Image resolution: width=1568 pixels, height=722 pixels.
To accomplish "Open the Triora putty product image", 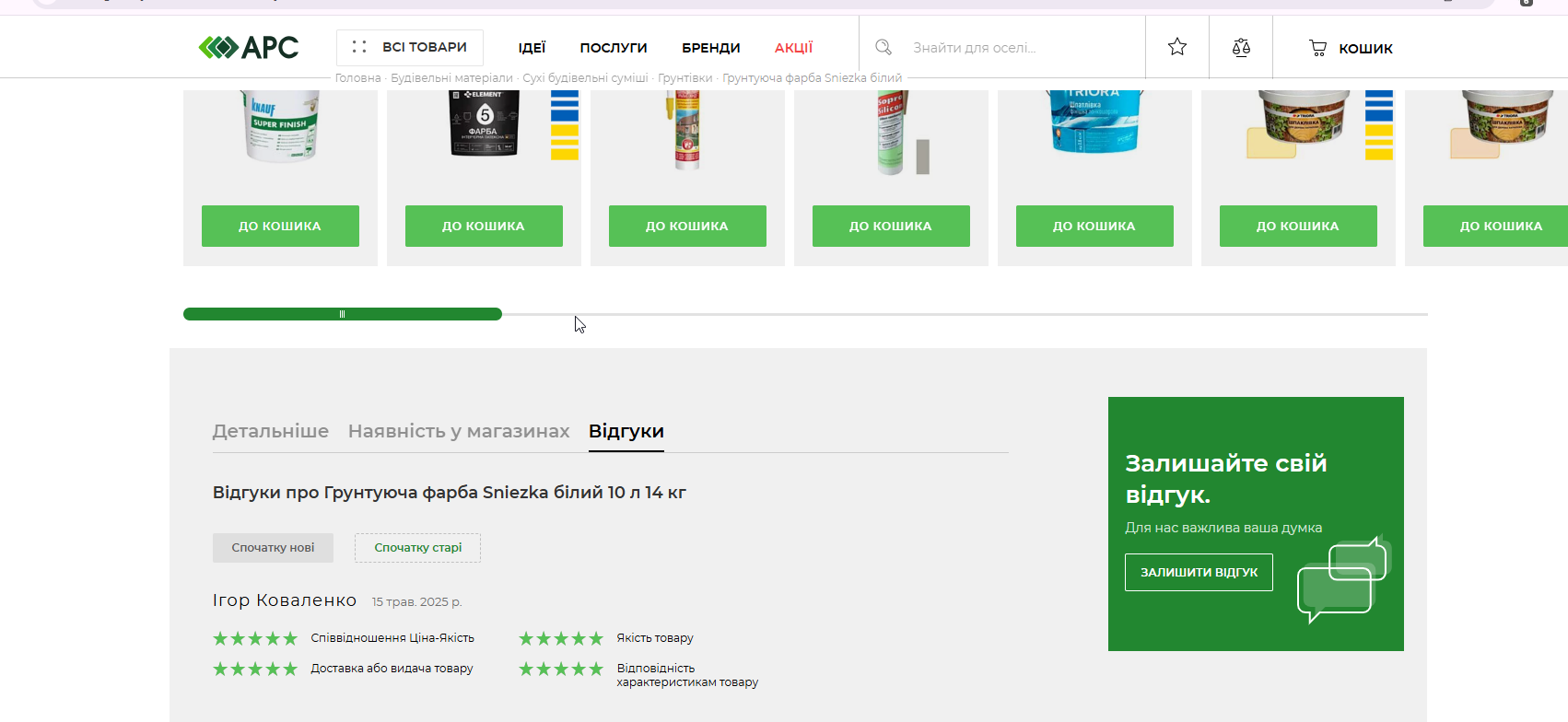I will [x=1094, y=122].
